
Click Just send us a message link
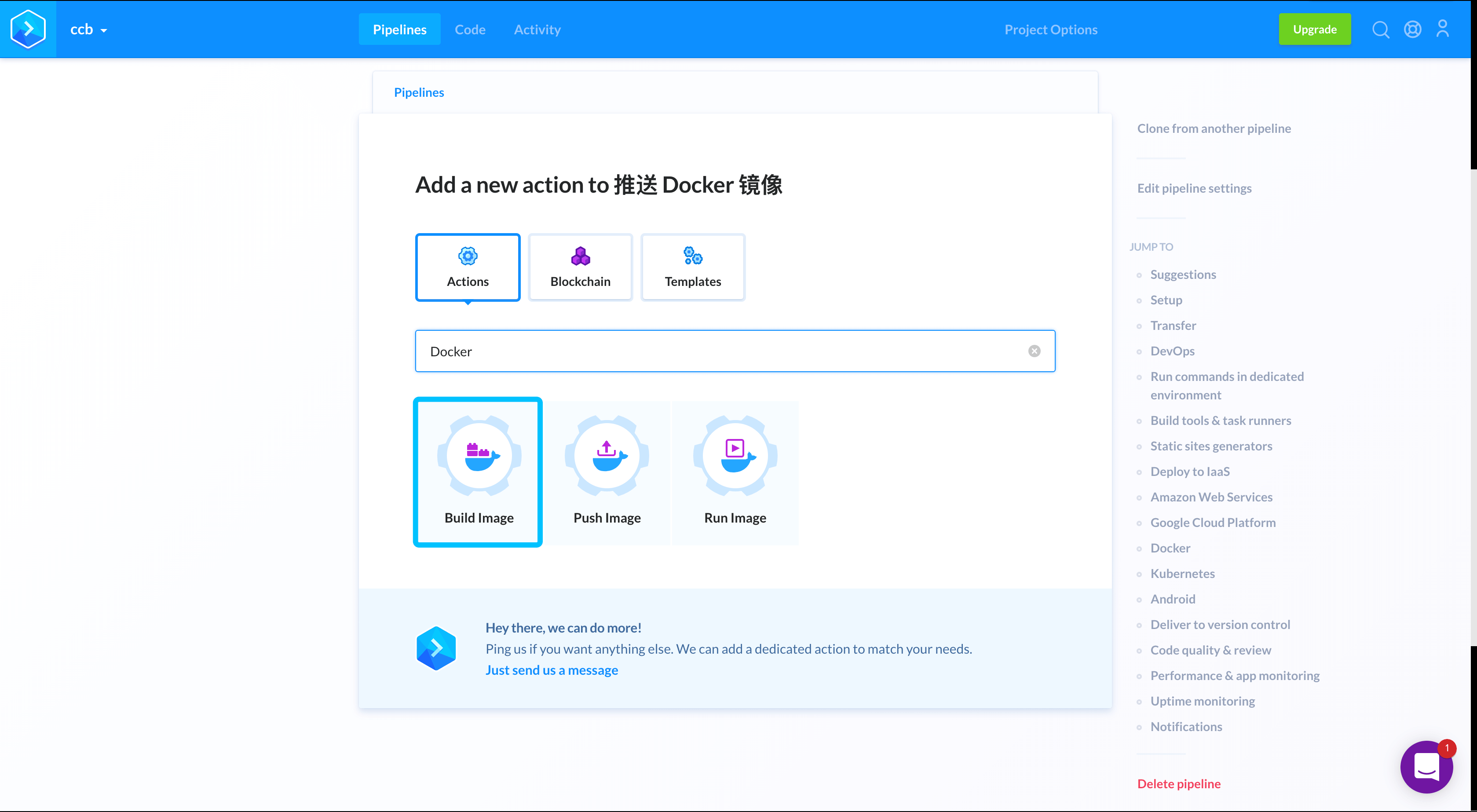551,670
